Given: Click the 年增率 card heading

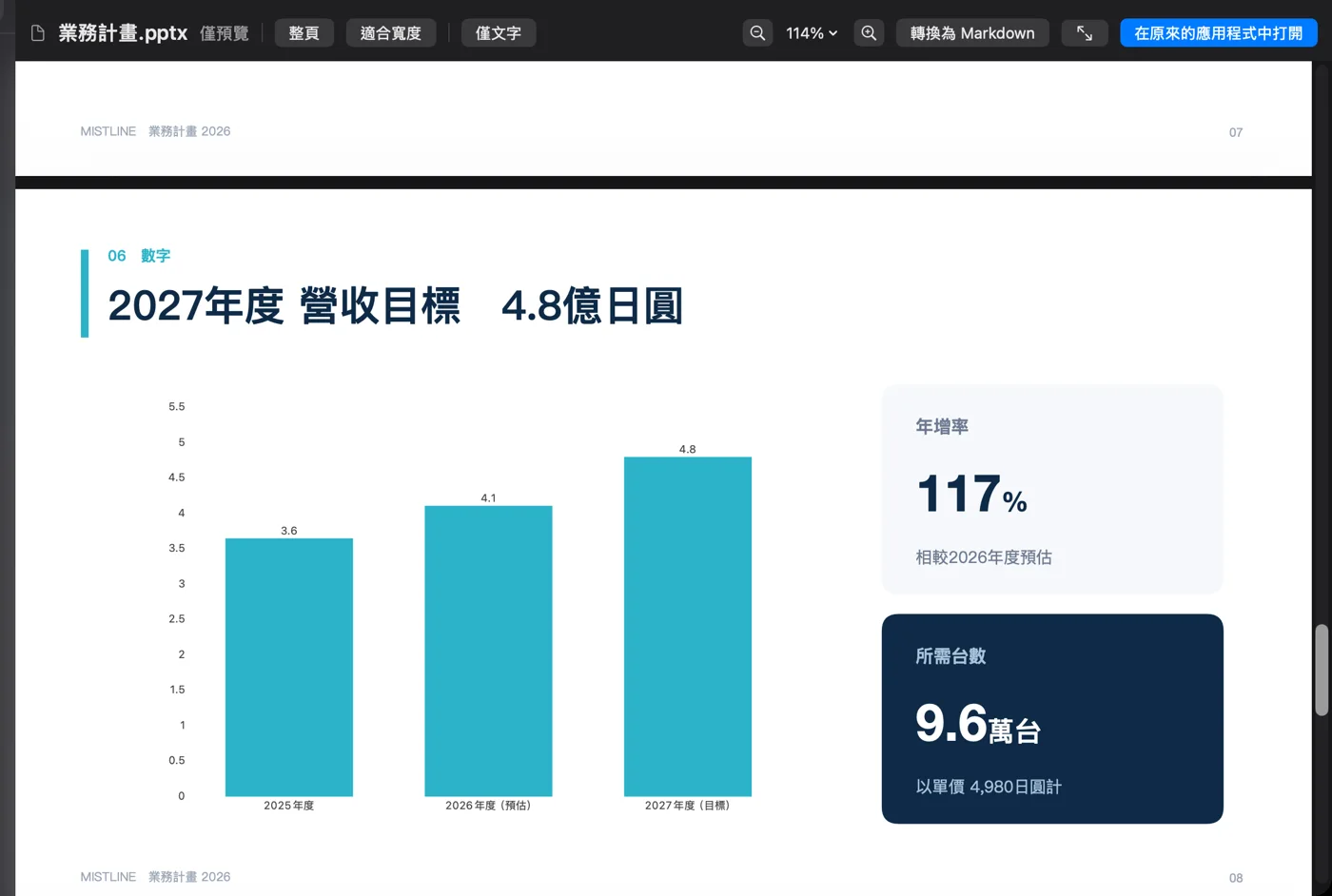Looking at the screenshot, I should (x=942, y=427).
